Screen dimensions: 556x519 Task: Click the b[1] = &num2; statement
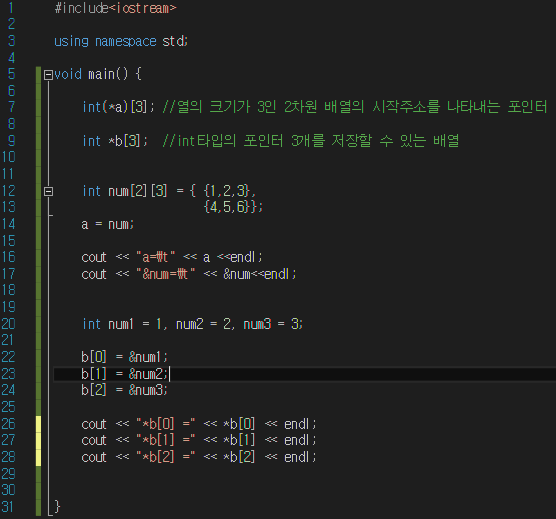124,374
